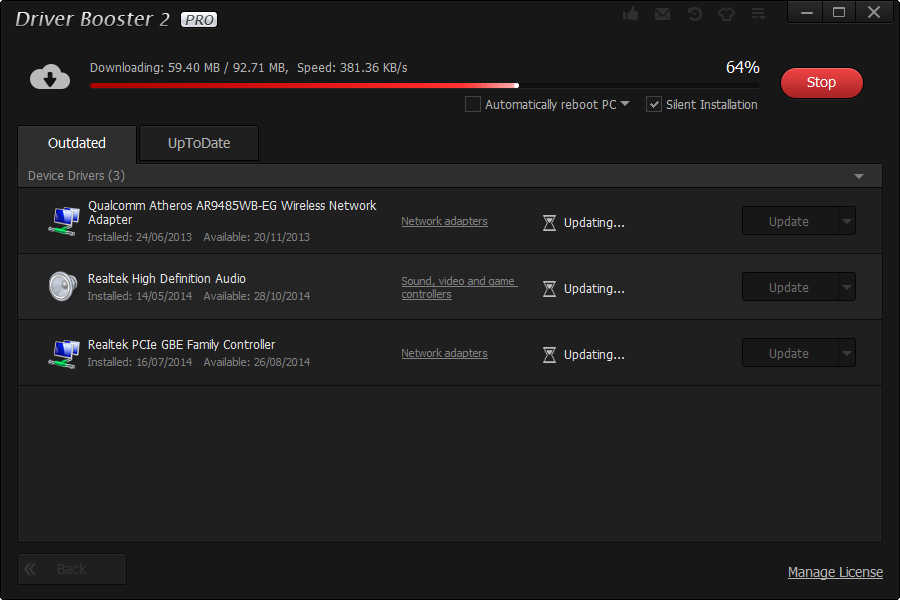The height and width of the screenshot is (600, 900).
Task: Expand the Automatically reboot PC dropdown arrow
Action: [625, 104]
